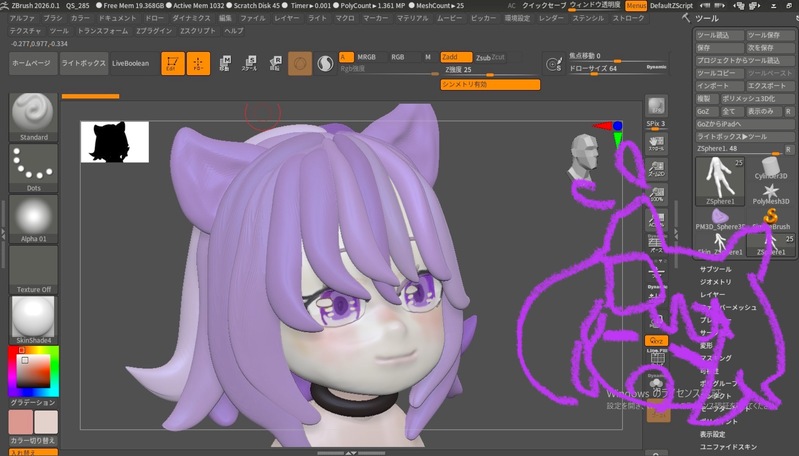Toggle the M material mode button
The height and width of the screenshot is (456, 799).
428,57
